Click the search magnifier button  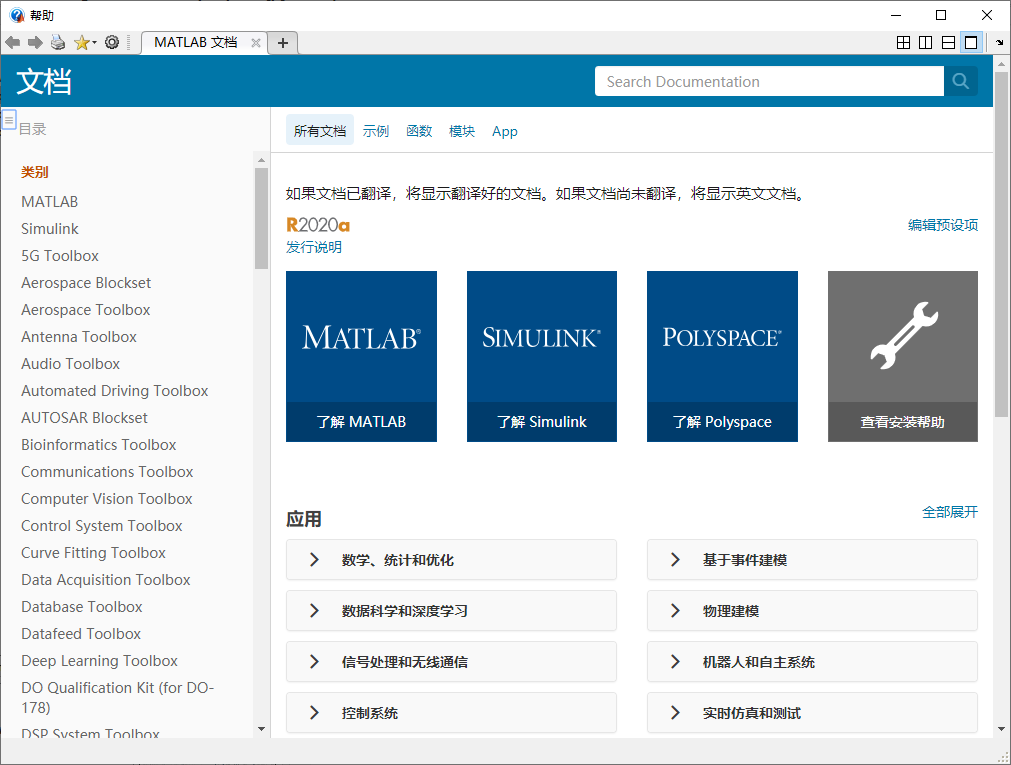point(961,81)
